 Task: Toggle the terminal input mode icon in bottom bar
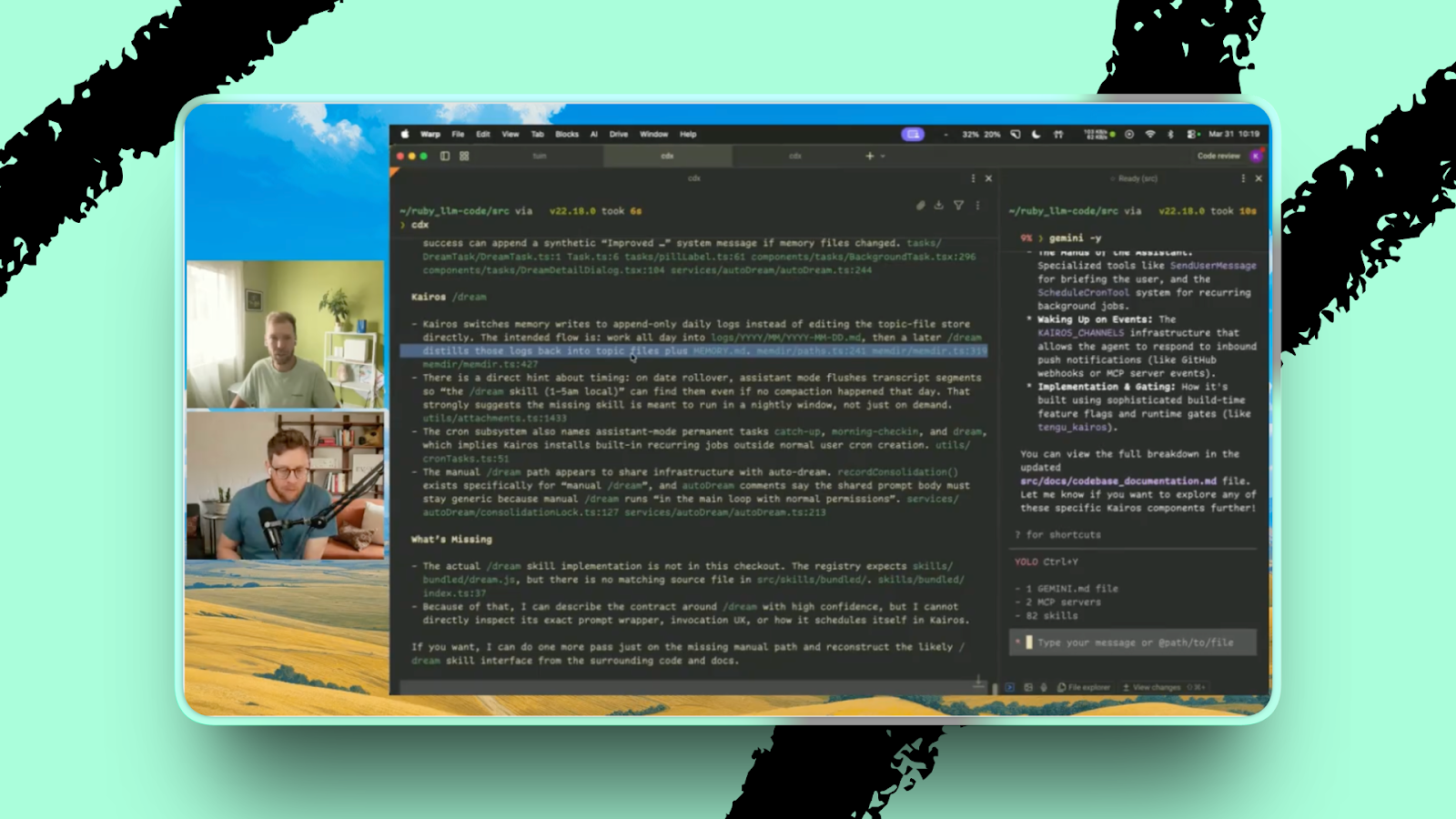pyautogui.click(x=1010, y=687)
